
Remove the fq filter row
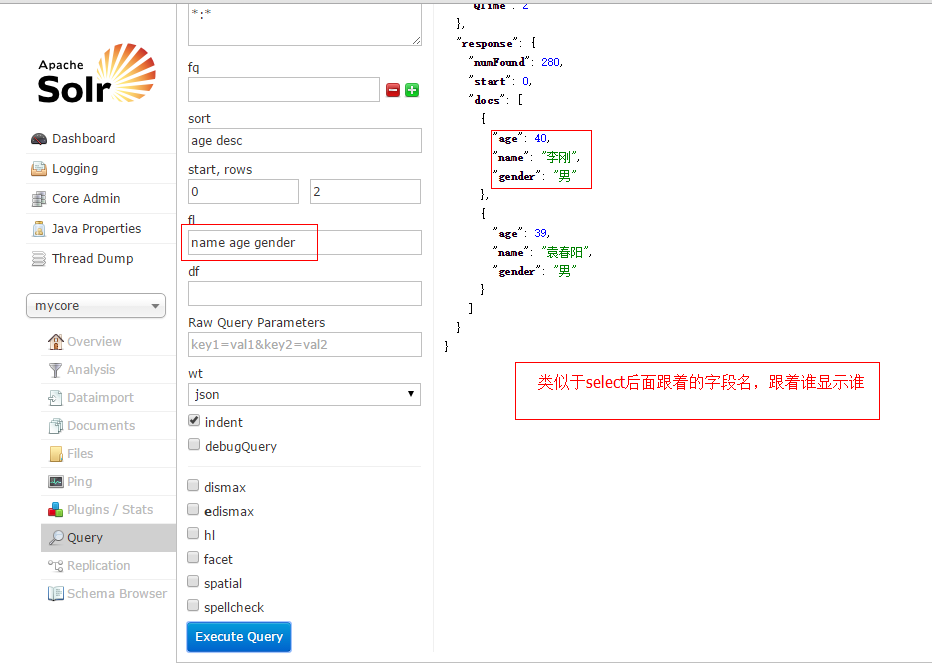click(393, 89)
